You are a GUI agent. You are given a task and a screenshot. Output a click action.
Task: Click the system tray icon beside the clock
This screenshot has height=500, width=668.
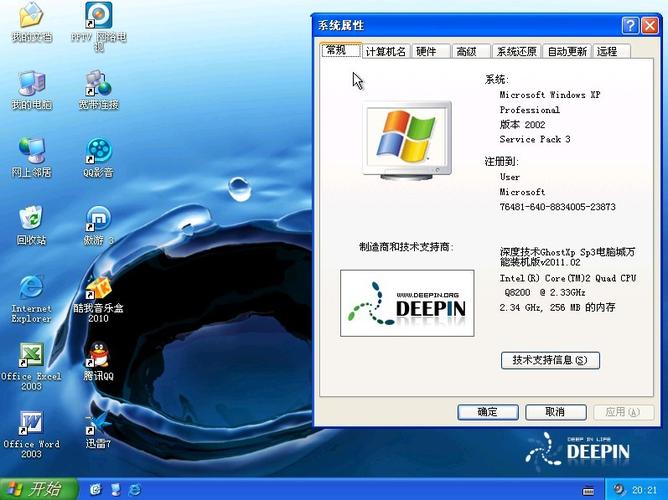(619, 490)
